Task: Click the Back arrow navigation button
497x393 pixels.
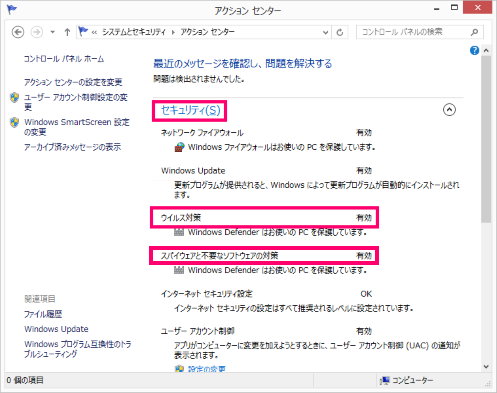Action: (x=18, y=32)
